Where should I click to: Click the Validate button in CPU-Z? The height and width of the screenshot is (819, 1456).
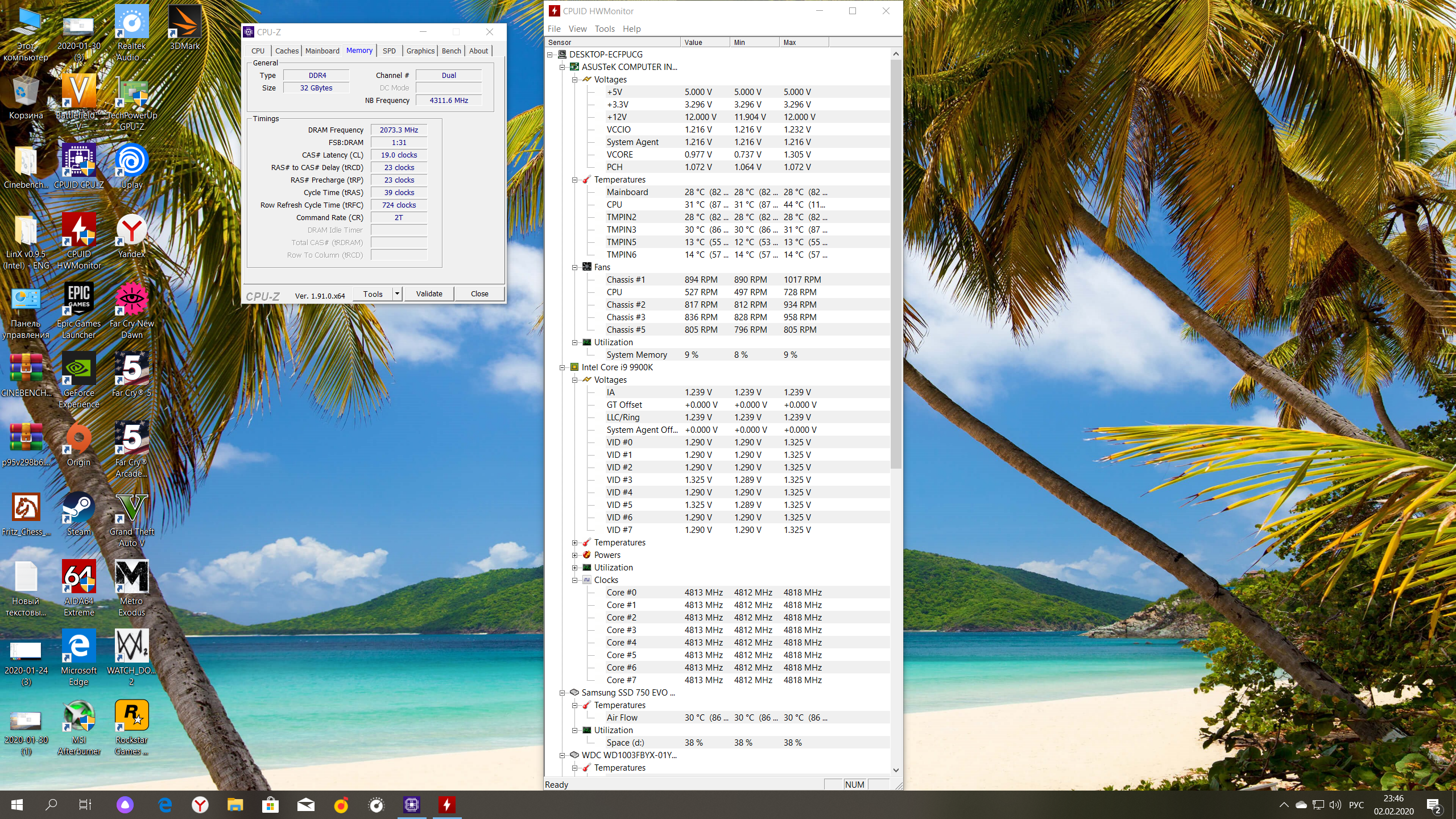(429, 294)
